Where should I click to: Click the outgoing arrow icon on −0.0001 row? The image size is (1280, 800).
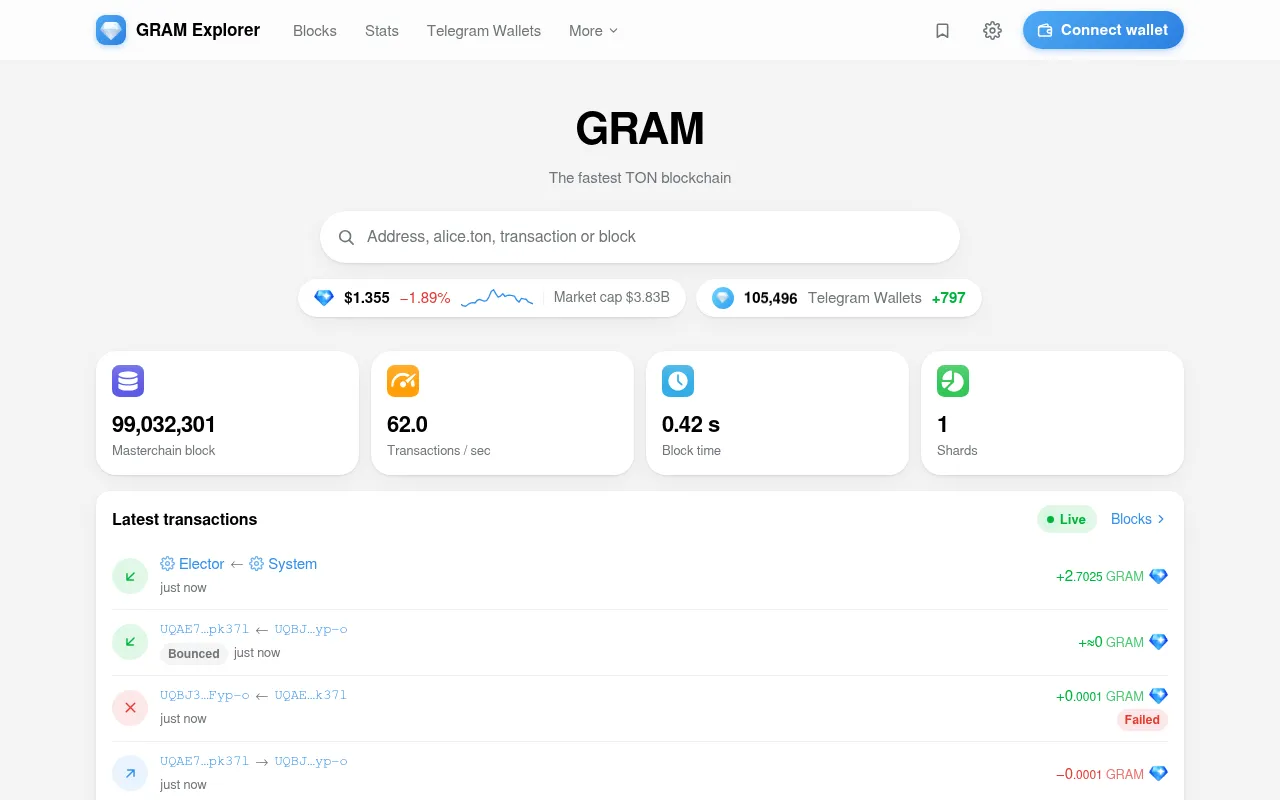130,774
